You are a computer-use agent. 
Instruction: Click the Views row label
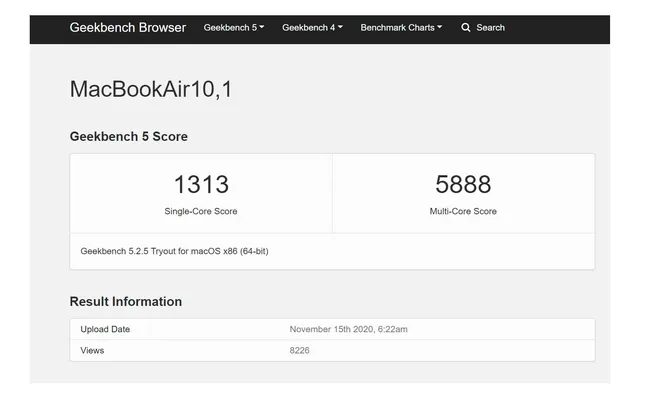(92, 350)
